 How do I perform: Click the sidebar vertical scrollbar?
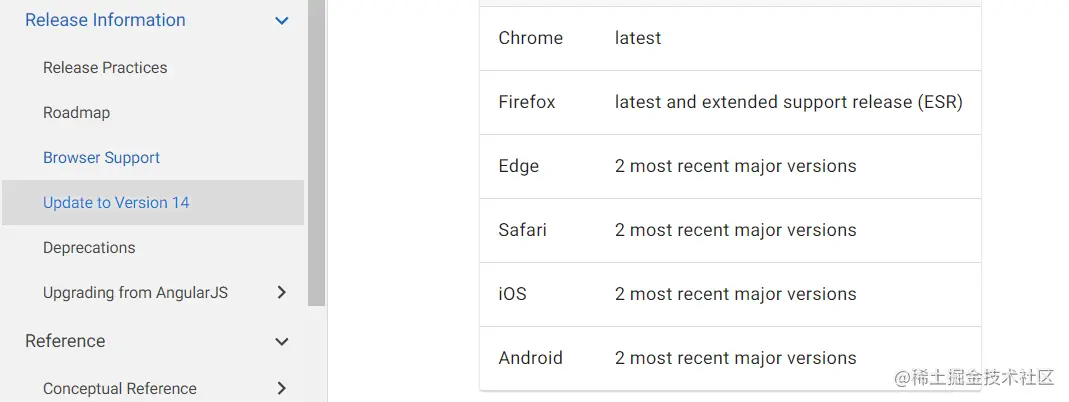316,150
